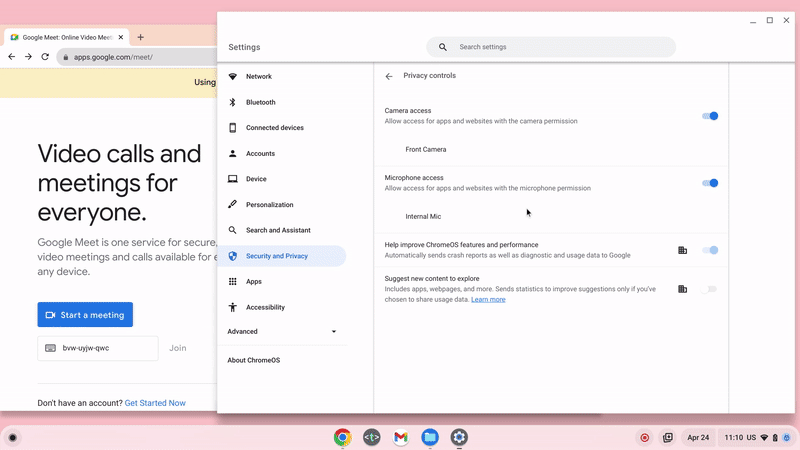Click into Search settings field
800x450 pixels.
click(551, 47)
